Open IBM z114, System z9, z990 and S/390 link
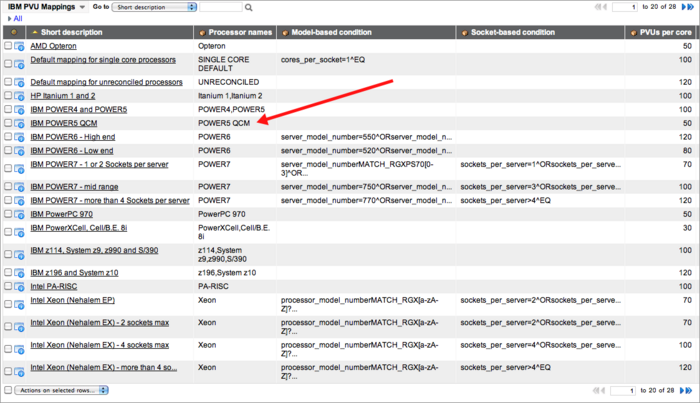Screen dimensions: 700x403 click(94, 250)
